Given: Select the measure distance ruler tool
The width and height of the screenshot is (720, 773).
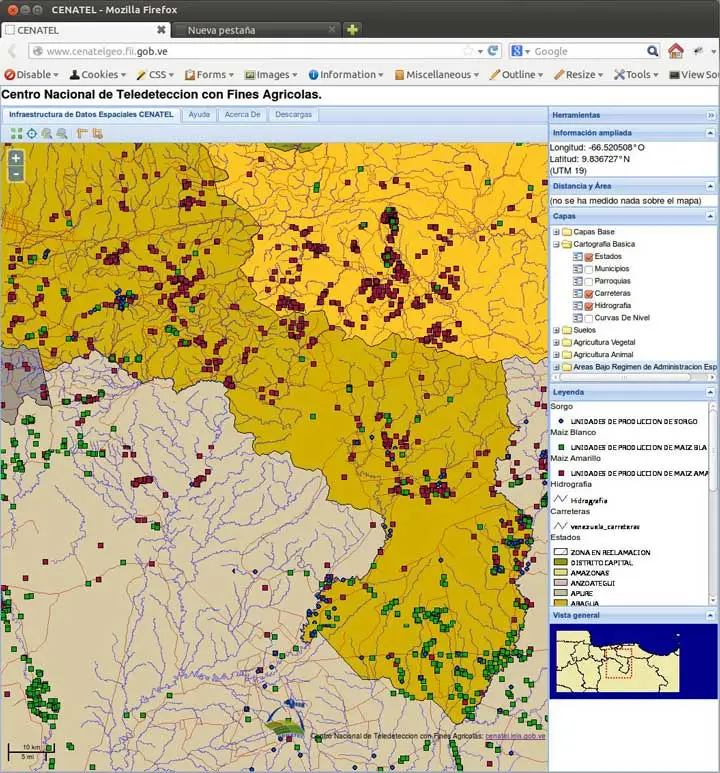Looking at the screenshot, I should pos(82,133).
